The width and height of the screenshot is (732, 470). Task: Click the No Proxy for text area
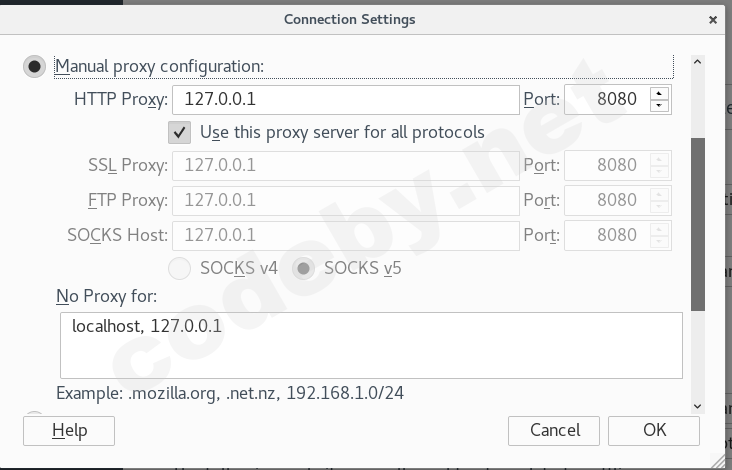(x=371, y=345)
